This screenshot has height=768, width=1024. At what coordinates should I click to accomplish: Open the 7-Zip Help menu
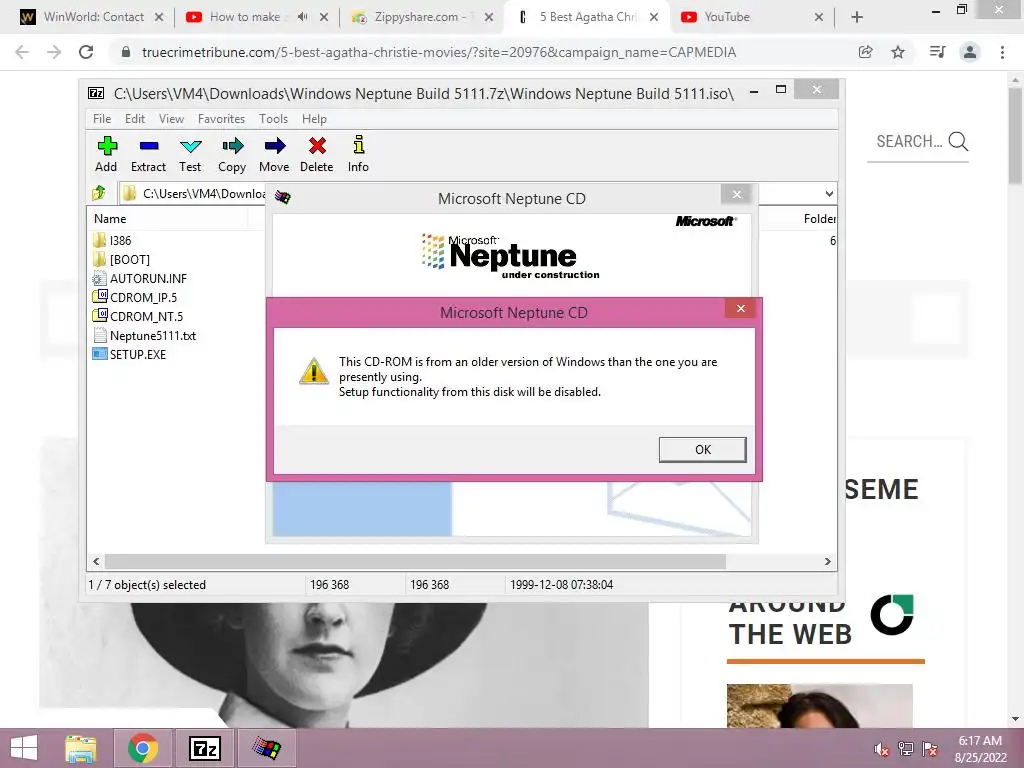click(314, 119)
